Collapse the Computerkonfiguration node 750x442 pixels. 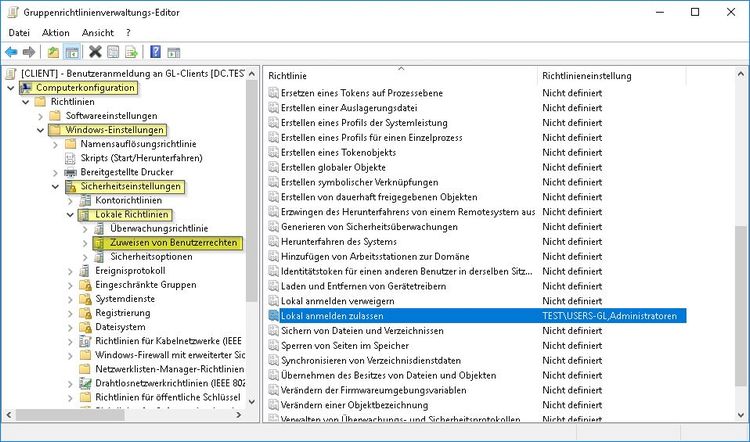[x=11, y=88]
